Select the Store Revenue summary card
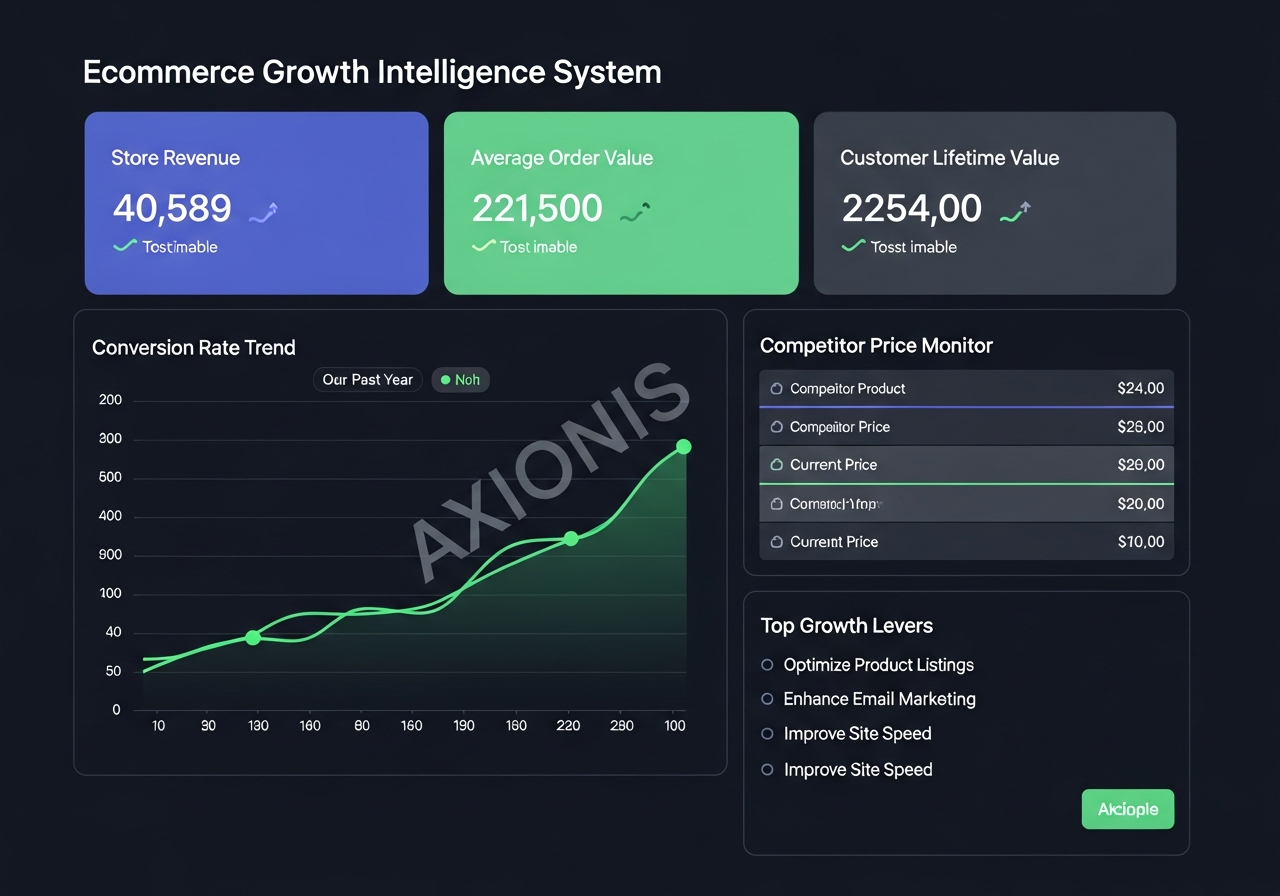The image size is (1280, 896). (256, 203)
